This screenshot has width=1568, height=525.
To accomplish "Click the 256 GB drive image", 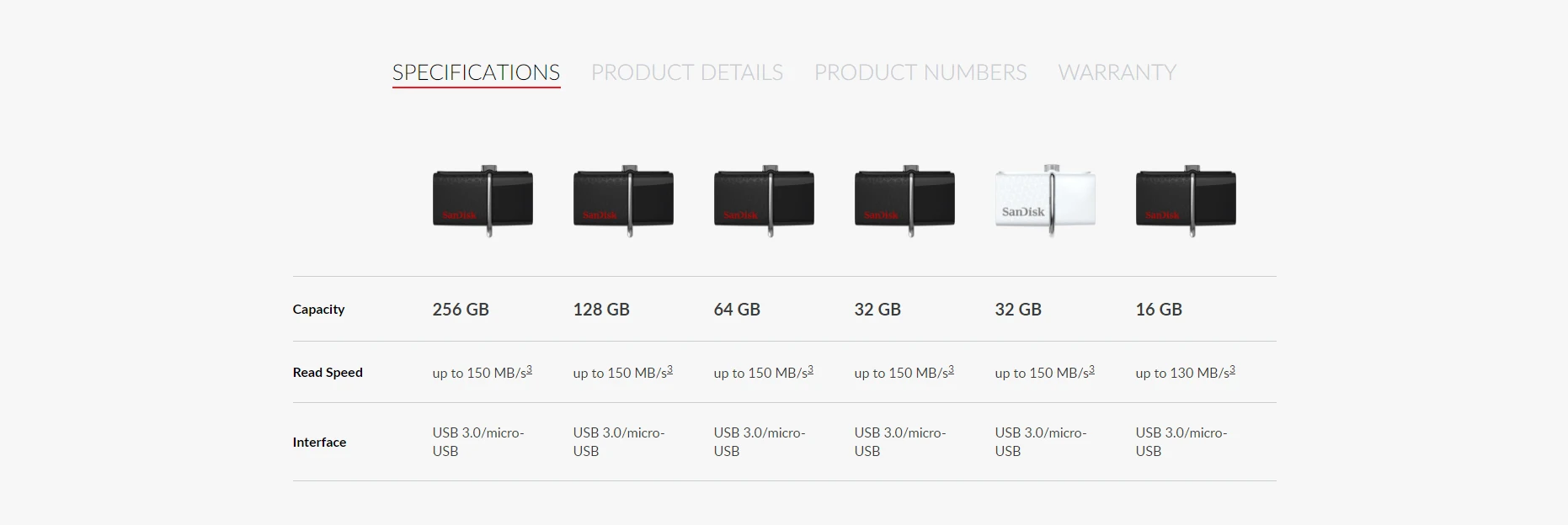I will [x=483, y=200].
